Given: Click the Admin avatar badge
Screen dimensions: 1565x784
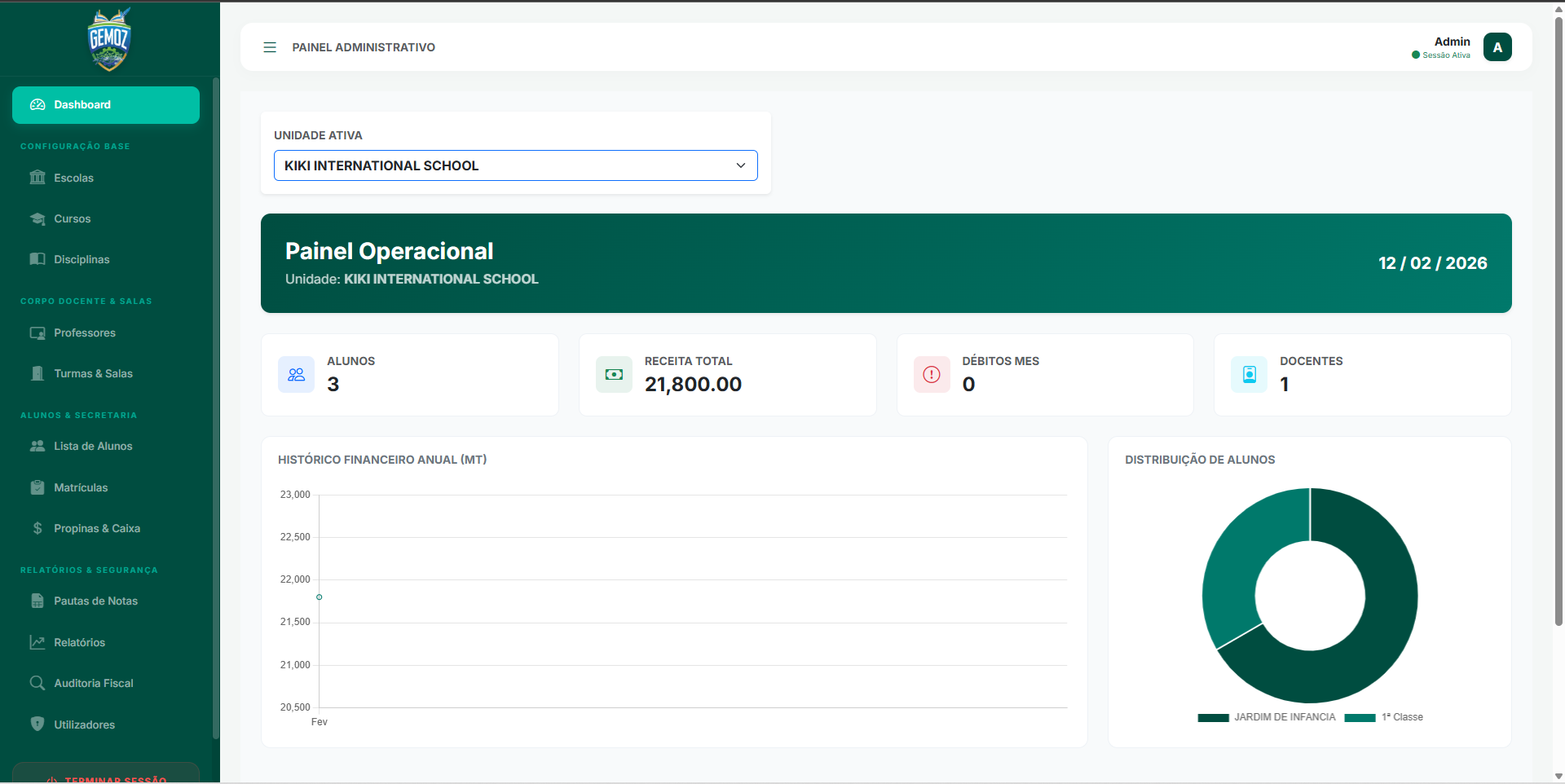Looking at the screenshot, I should coord(1497,47).
